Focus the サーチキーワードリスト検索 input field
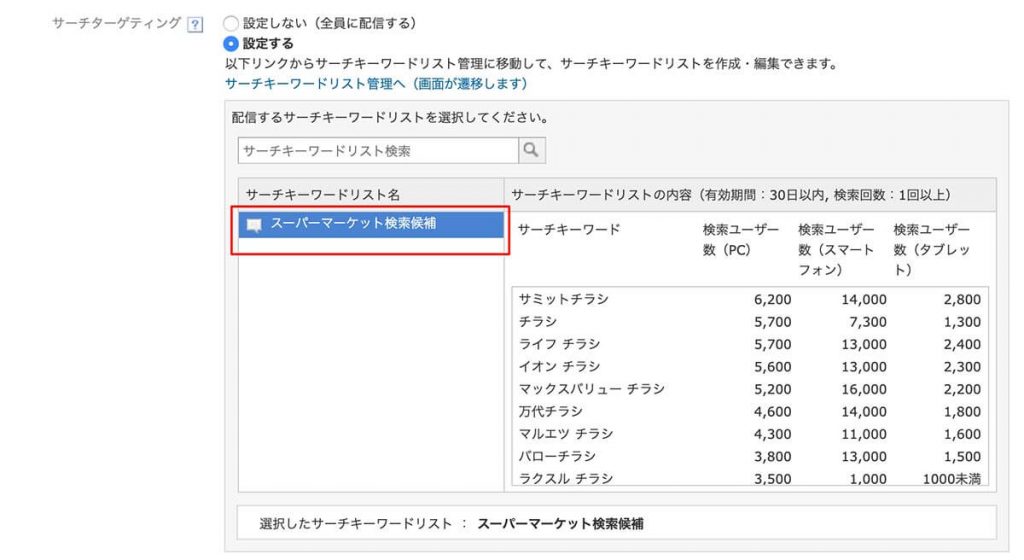Image resolution: width=1024 pixels, height=560 pixels. [x=378, y=151]
